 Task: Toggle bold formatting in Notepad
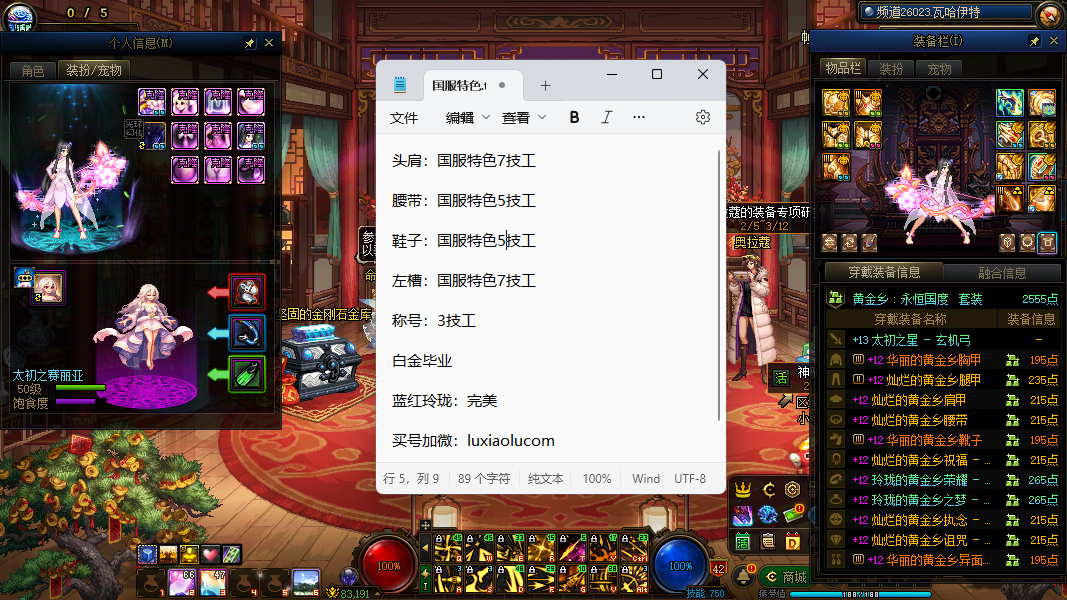point(574,117)
